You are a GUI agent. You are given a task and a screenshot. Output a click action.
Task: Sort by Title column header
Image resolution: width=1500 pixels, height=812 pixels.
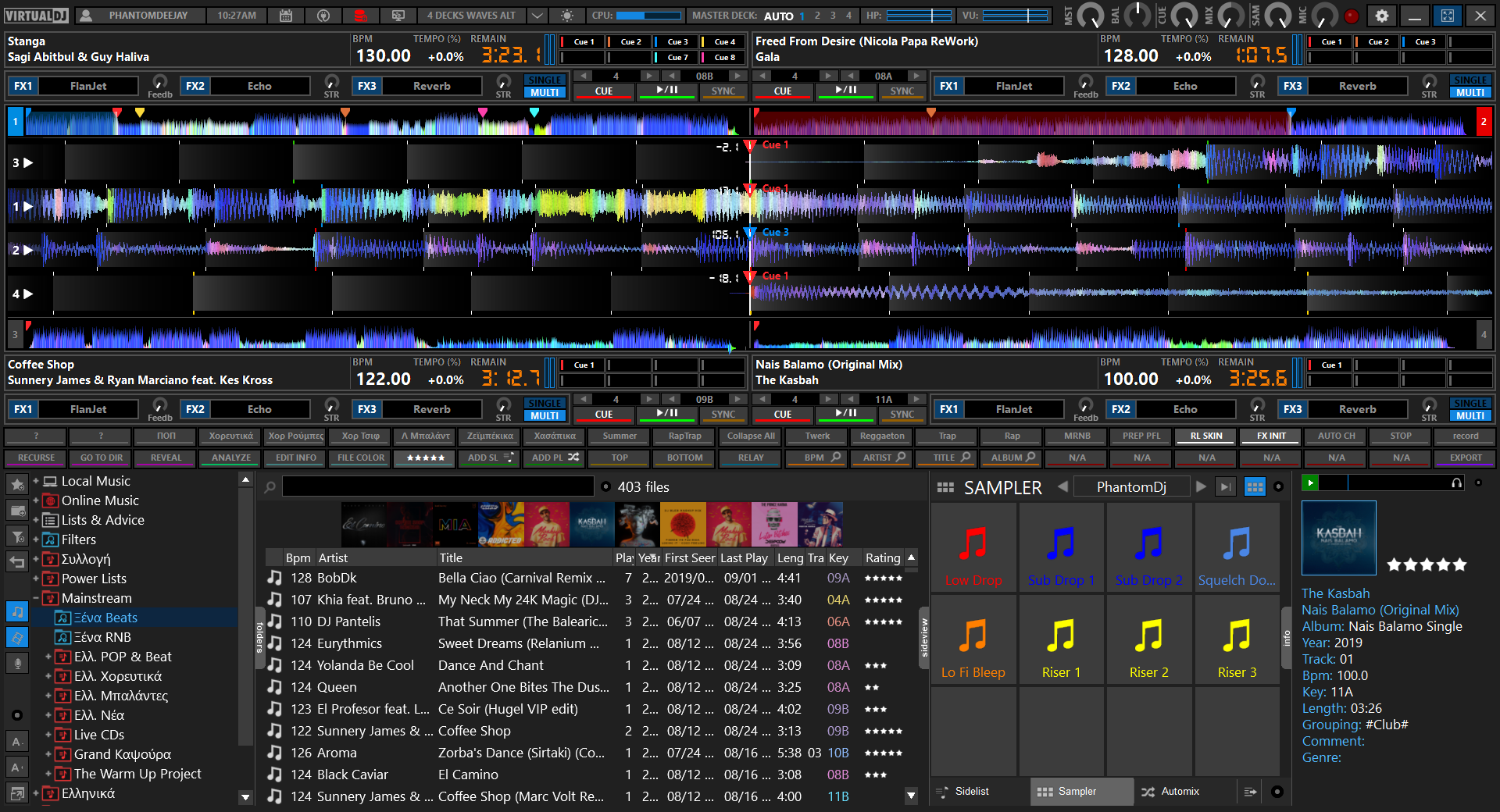[x=523, y=558]
